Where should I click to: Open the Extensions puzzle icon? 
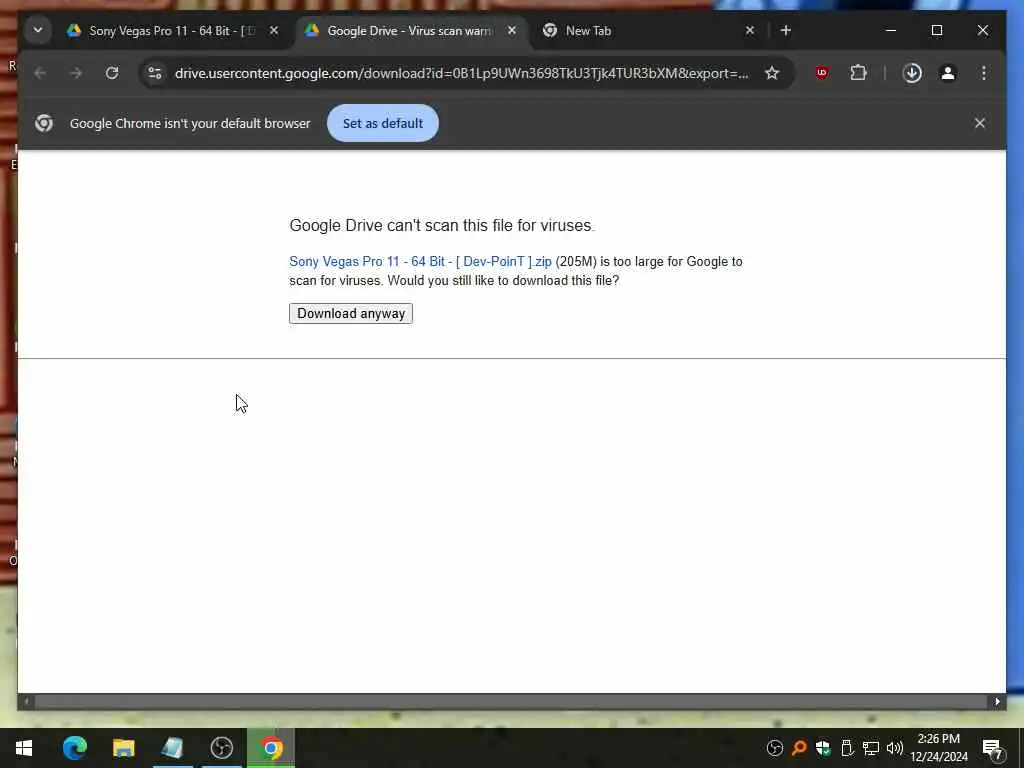858,73
